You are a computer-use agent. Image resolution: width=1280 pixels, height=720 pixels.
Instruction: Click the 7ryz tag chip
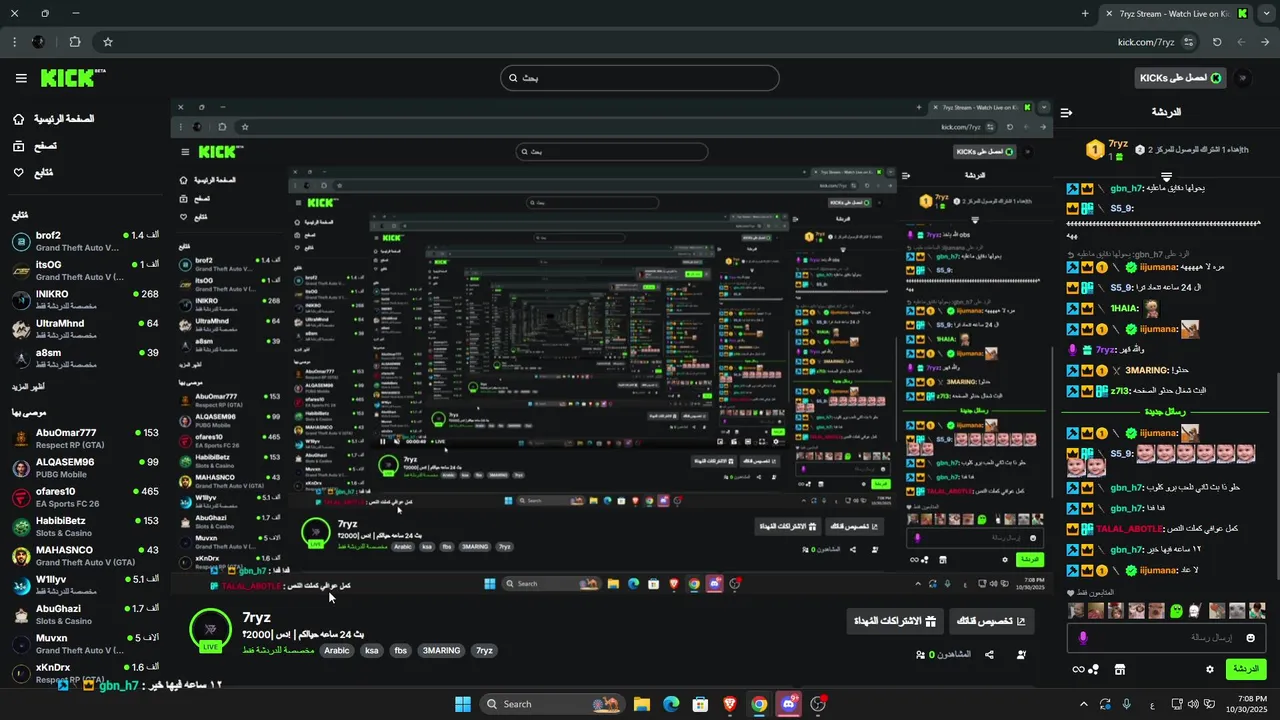point(484,650)
